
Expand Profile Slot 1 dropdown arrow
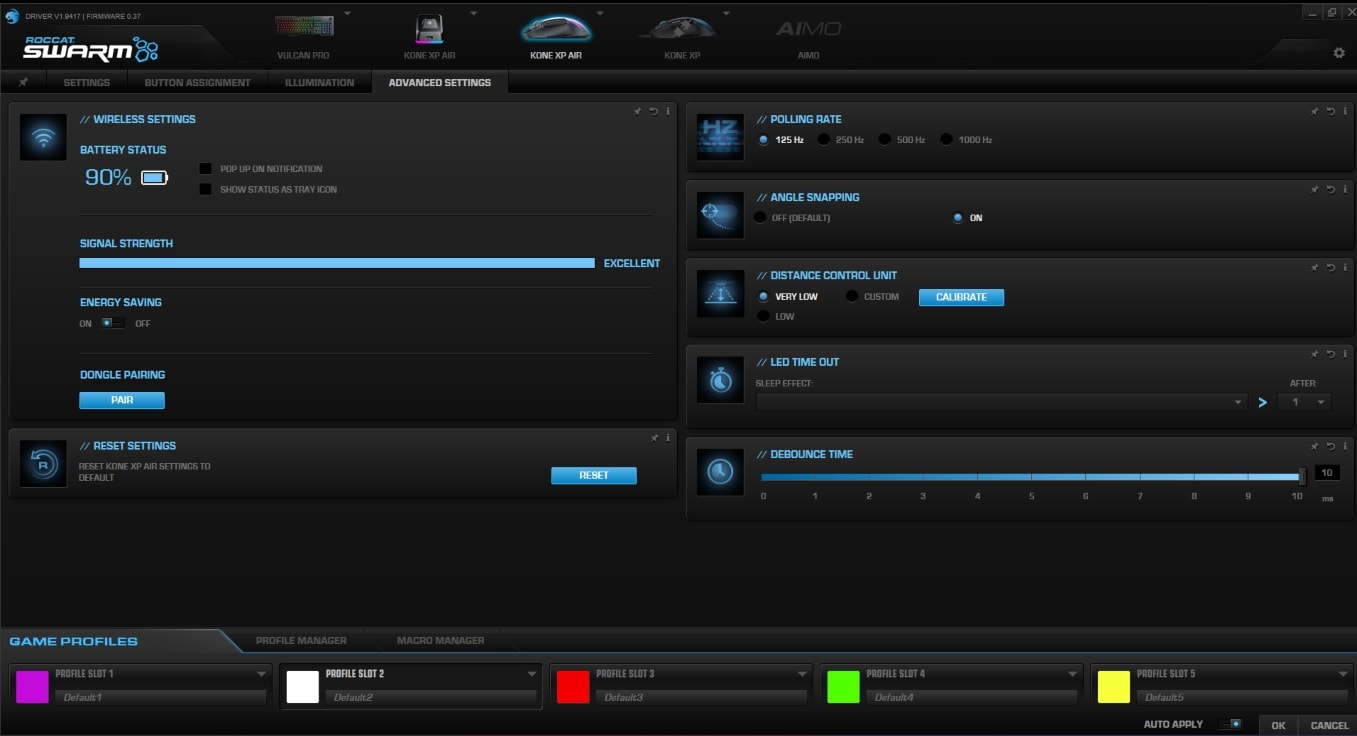262,674
